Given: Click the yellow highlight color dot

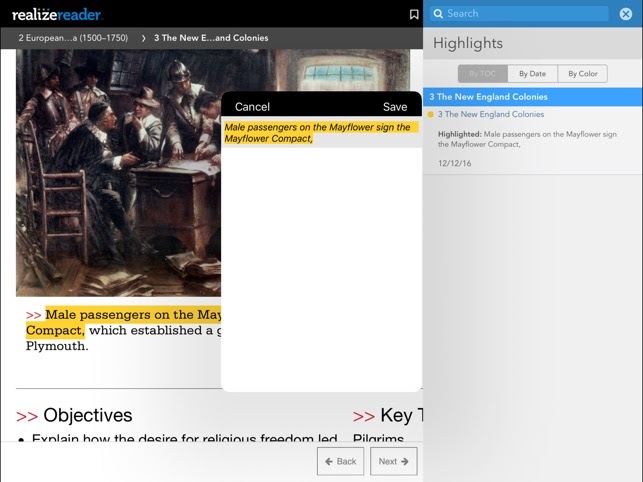Looking at the screenshot, I should [x=431, y=114].
